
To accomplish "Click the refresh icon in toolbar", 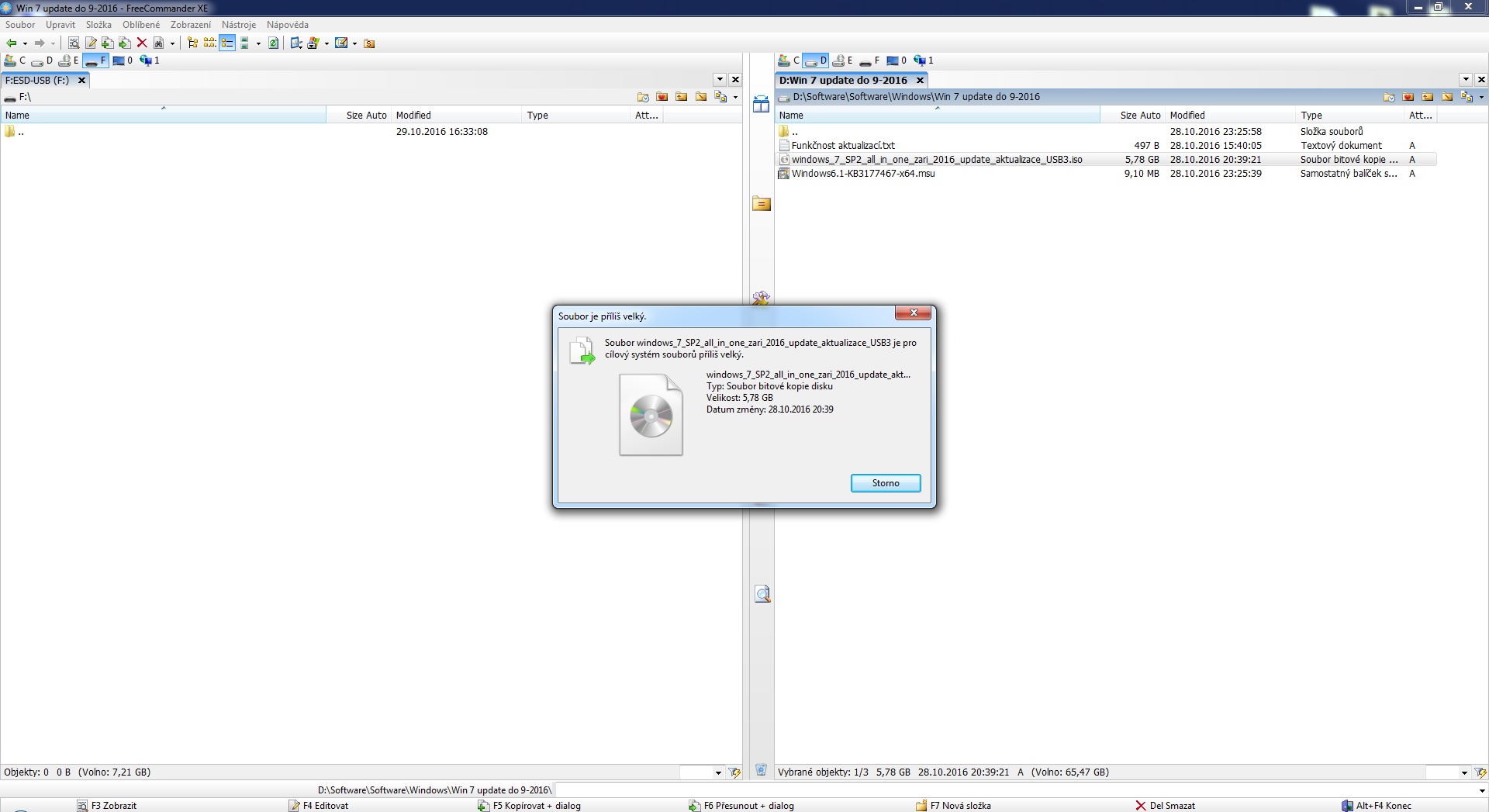I will [x=274, y=43].
